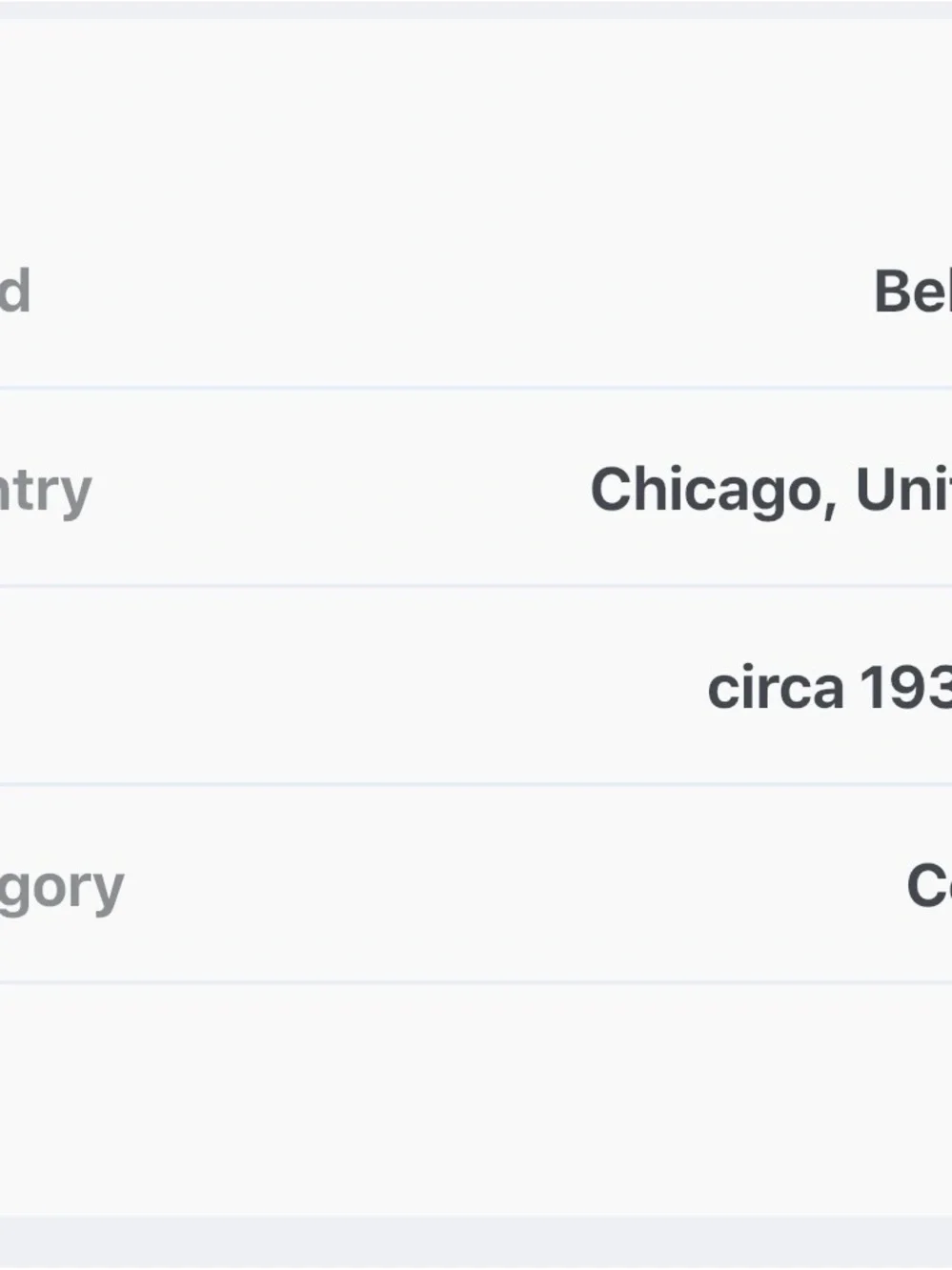The height and width of the screenshot is (1270, 952).
Task: Select the "Chicago, Unit" value text
Action: (771, 492)
